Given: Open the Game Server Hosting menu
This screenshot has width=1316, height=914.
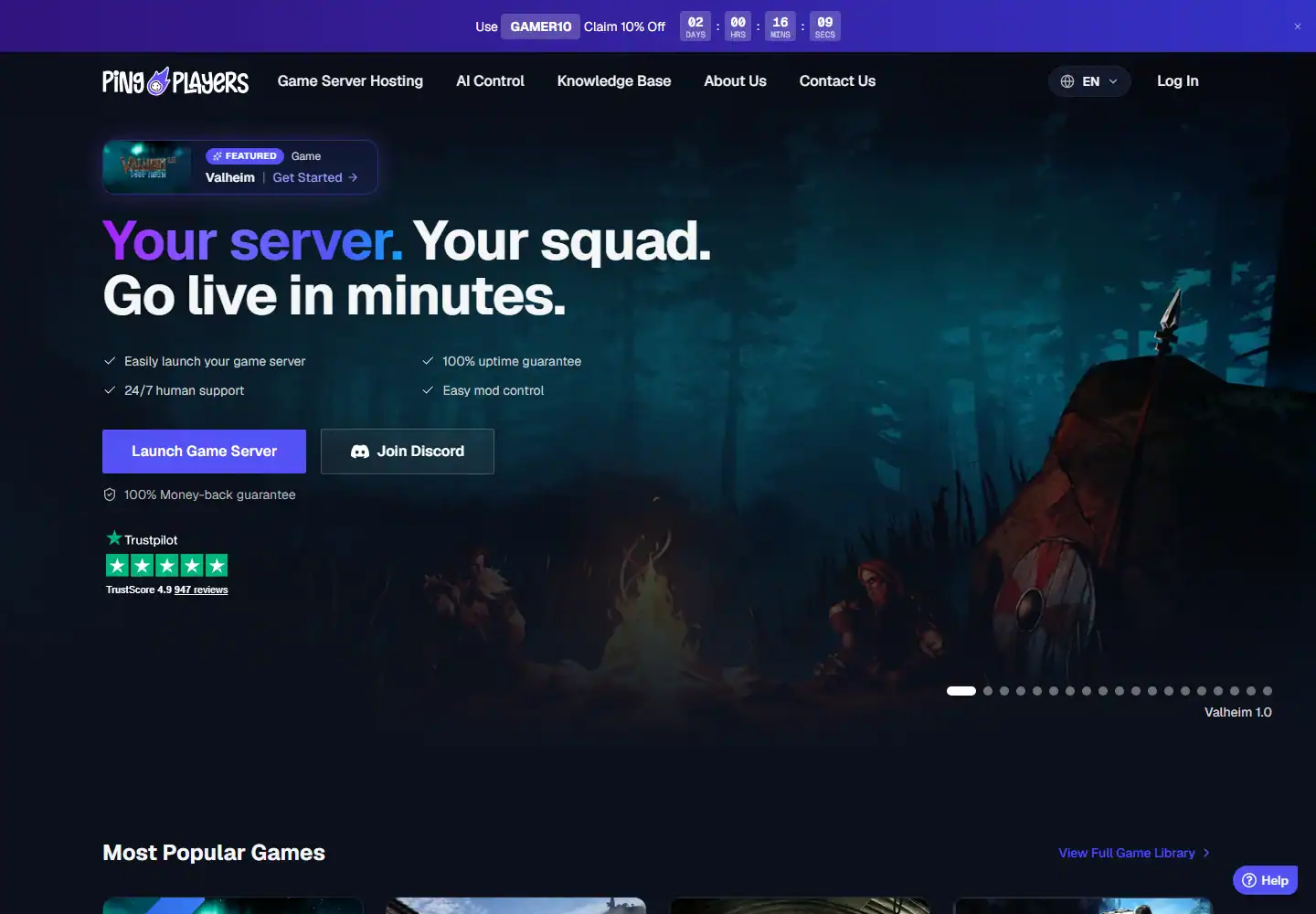Looking at the screenshot, I should (350, 81).
